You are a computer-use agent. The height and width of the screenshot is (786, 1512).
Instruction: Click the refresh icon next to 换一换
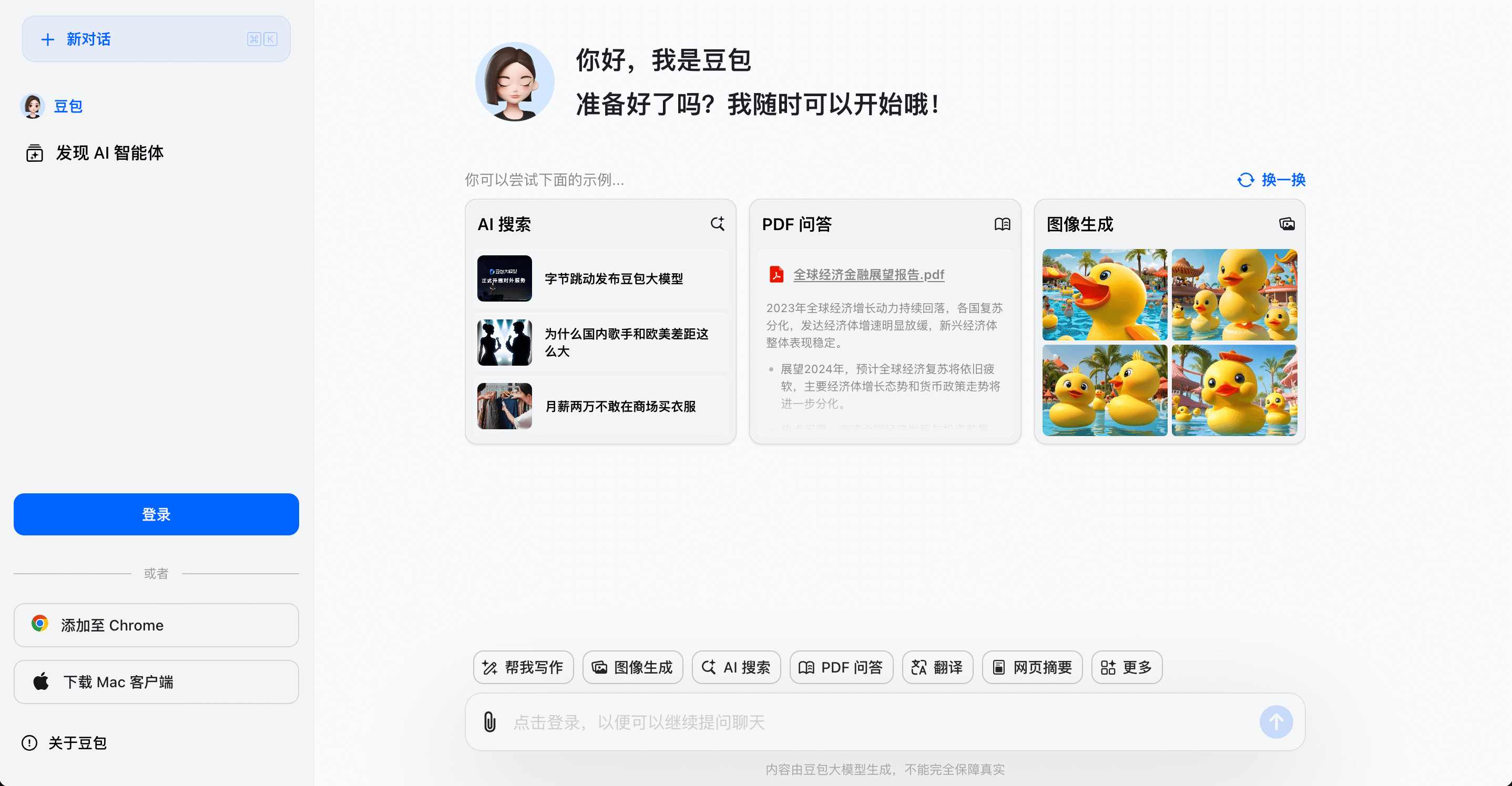coord(1245,180)
